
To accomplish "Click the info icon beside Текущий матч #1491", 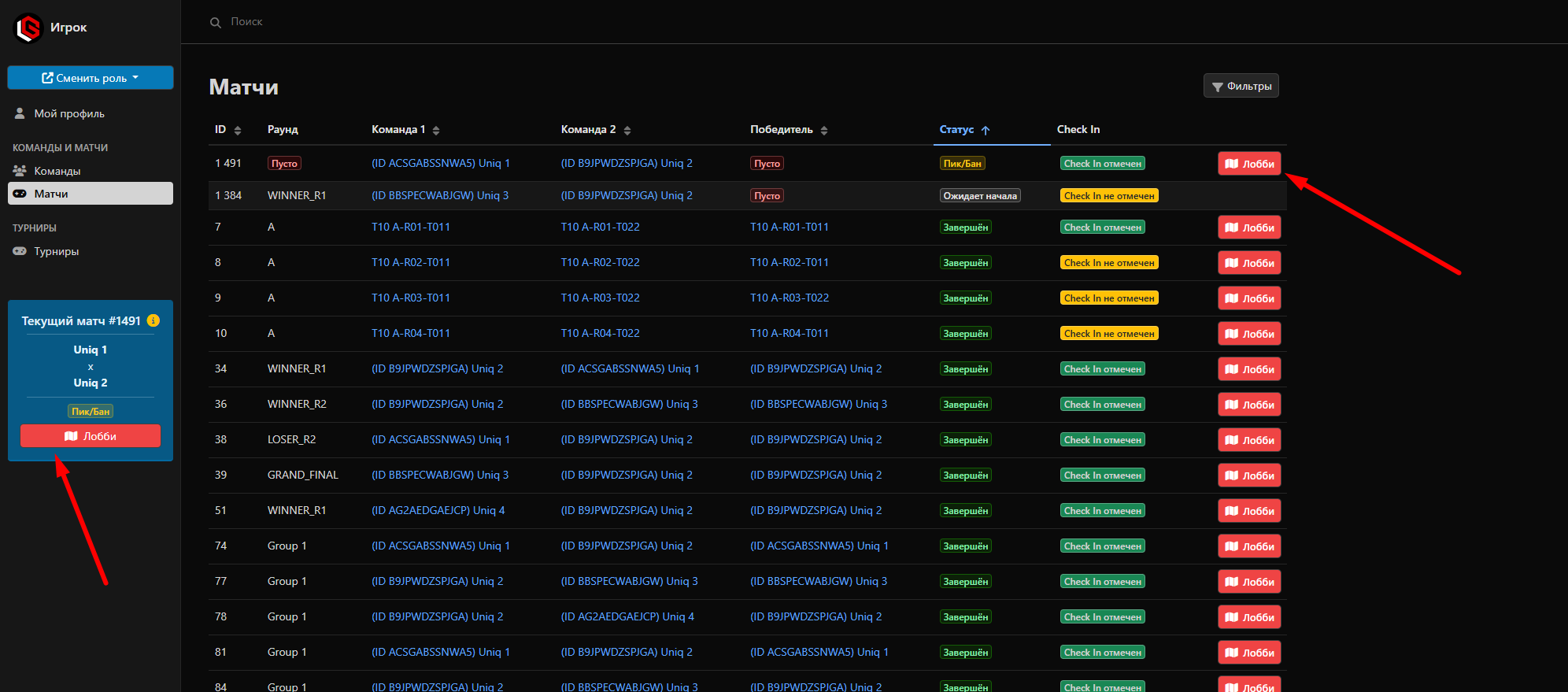I will point(153,320).
